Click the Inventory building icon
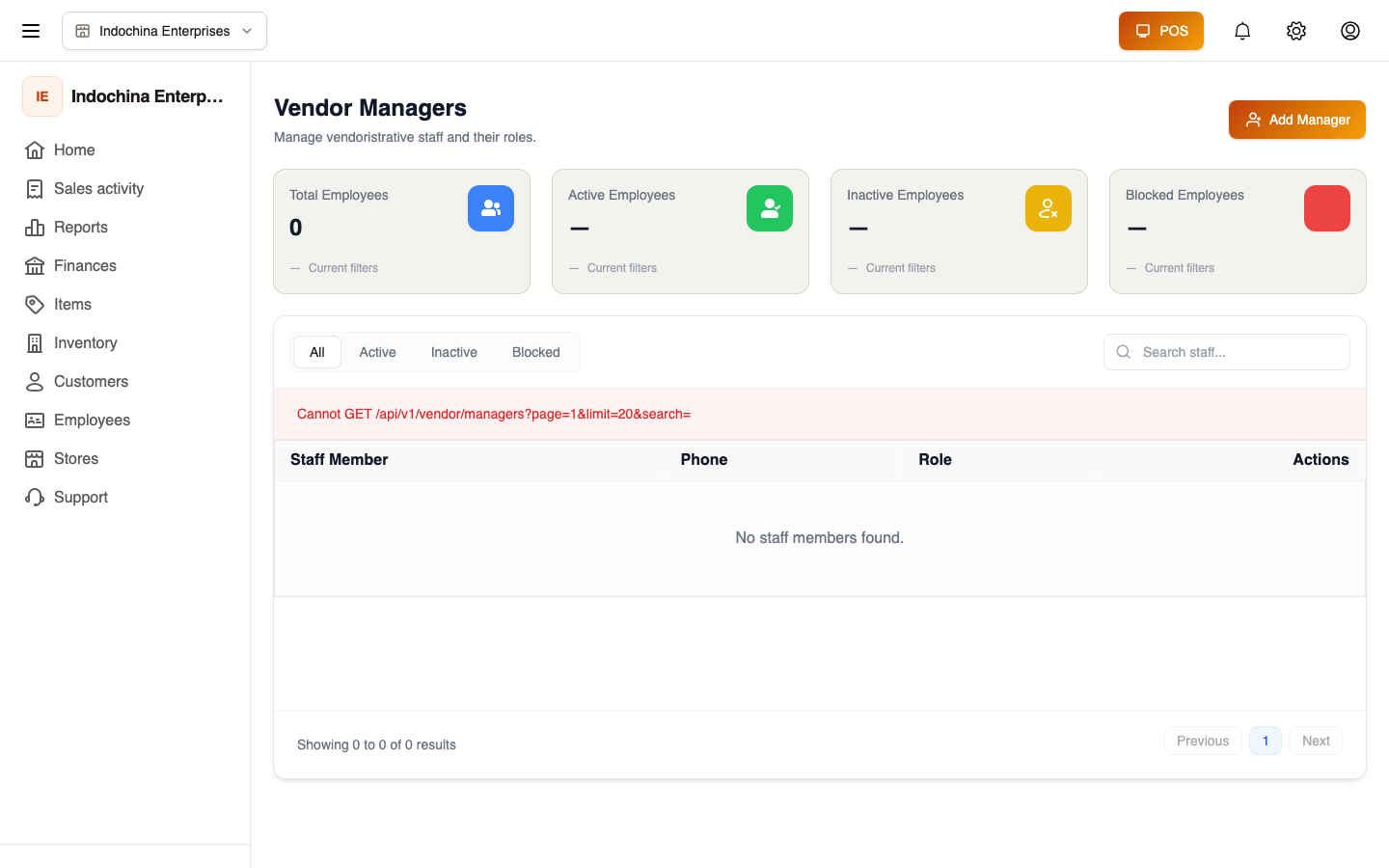This screenshot has height=868, width=1389. click(35, 343)
